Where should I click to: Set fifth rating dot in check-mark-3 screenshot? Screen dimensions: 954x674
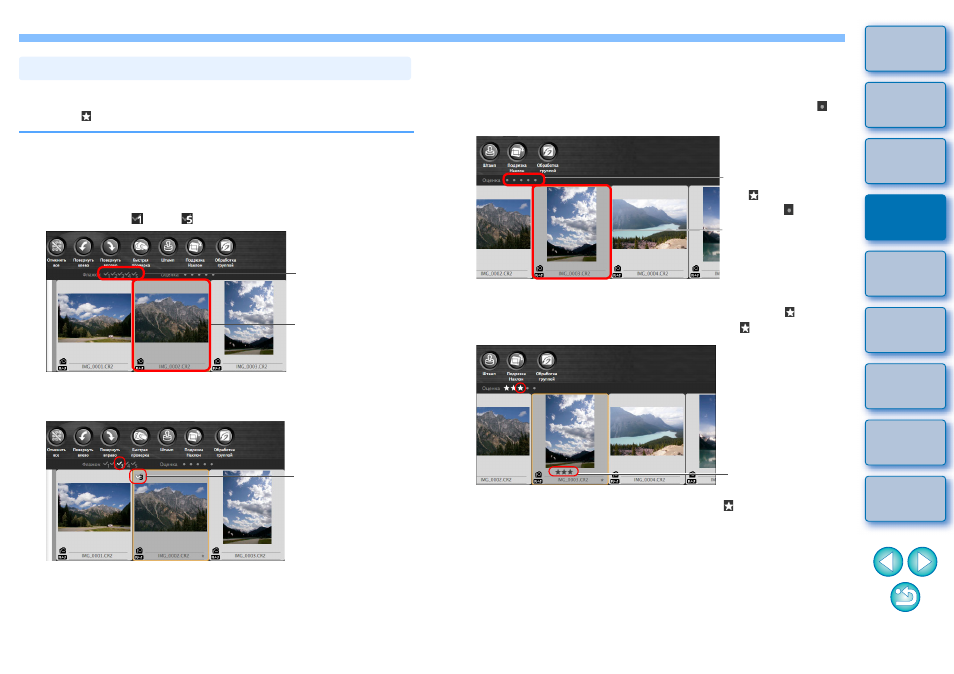pyautogui.click(x=212, y=464)
